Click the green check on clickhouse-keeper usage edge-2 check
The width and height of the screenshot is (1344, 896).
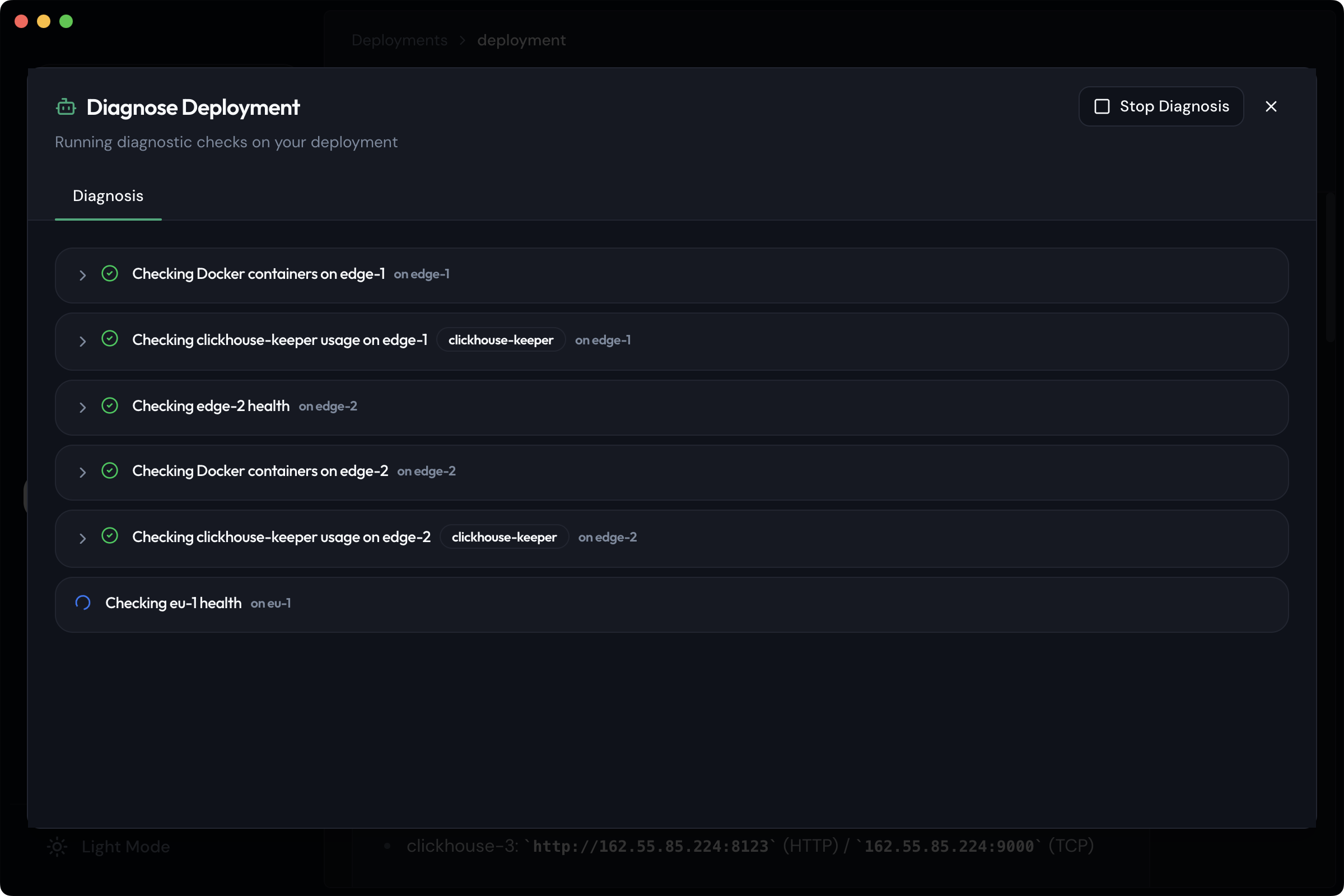110,536
